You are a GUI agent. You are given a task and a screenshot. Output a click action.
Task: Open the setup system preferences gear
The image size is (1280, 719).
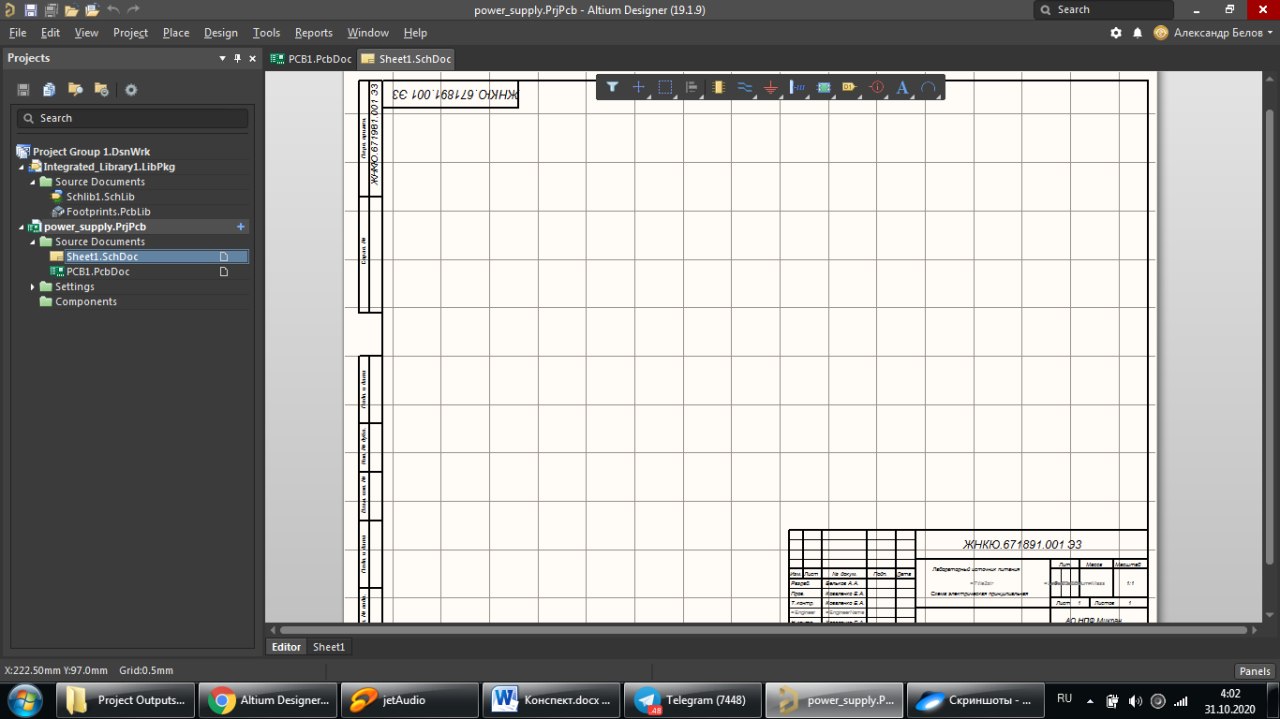click(x=1116, y=32)
